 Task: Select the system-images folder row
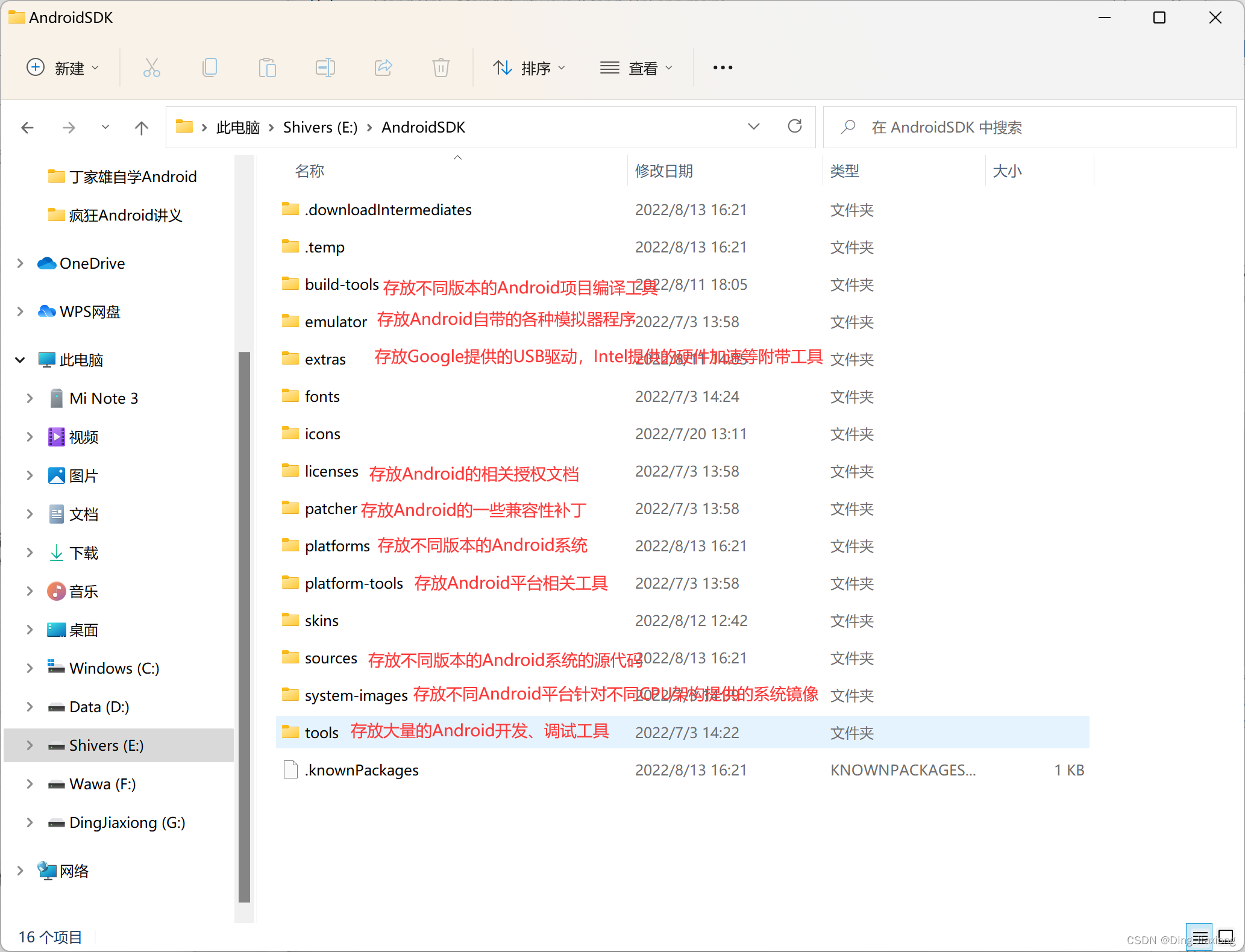click(x=683, y=695)
